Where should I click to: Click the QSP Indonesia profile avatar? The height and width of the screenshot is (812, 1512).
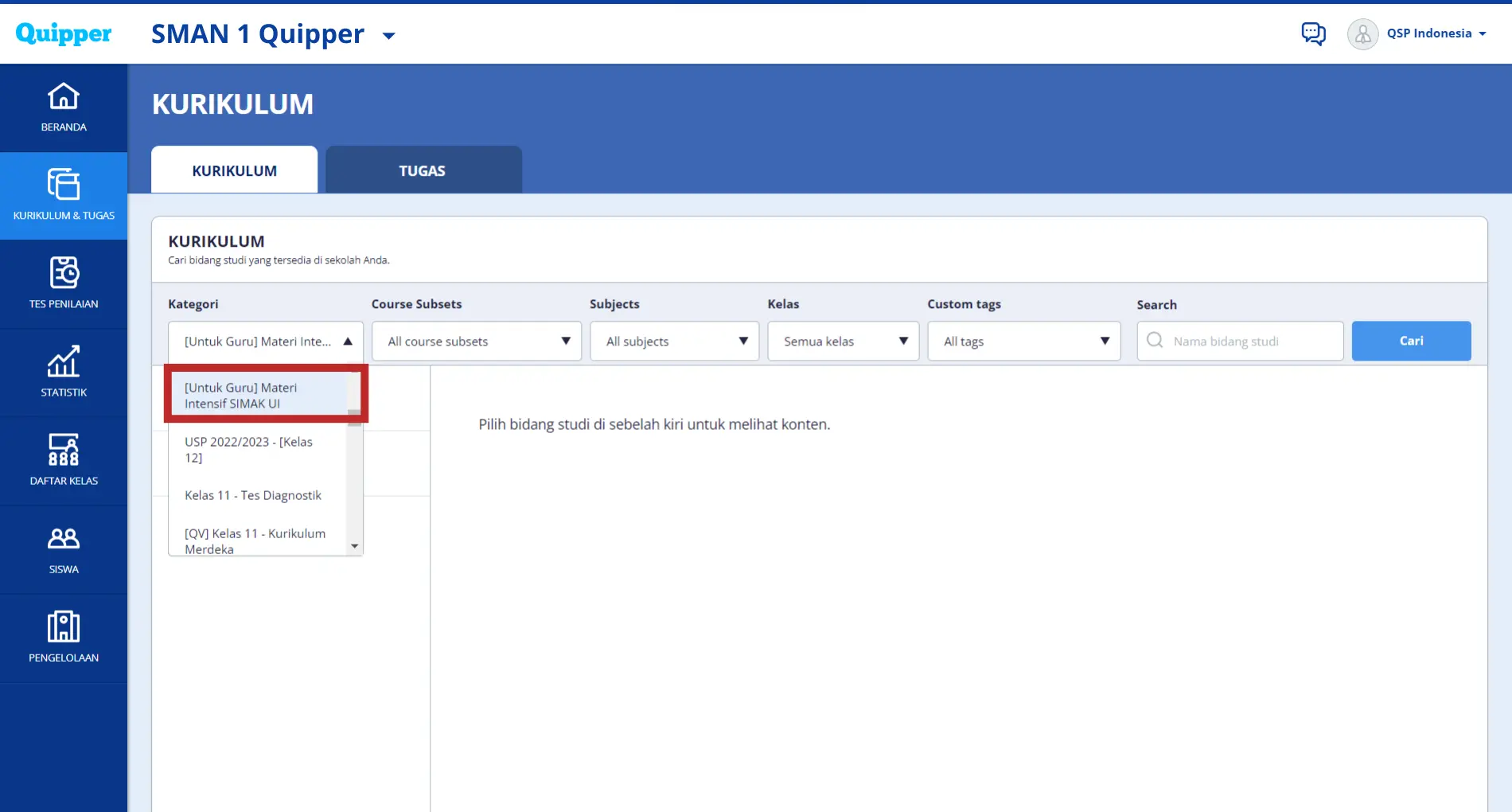click(x=1362, y=34)
